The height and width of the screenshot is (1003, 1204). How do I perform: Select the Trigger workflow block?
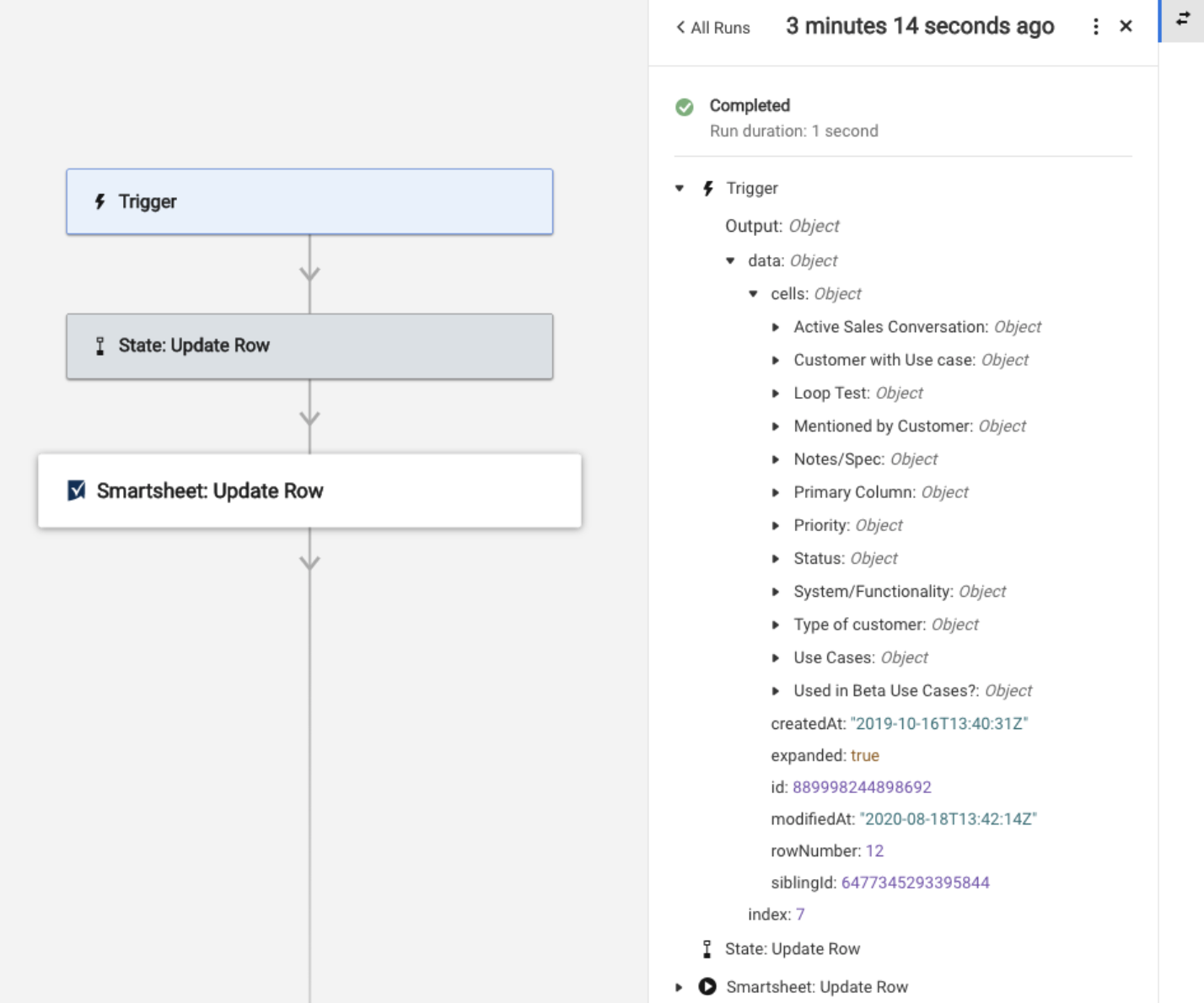[309, 201]
